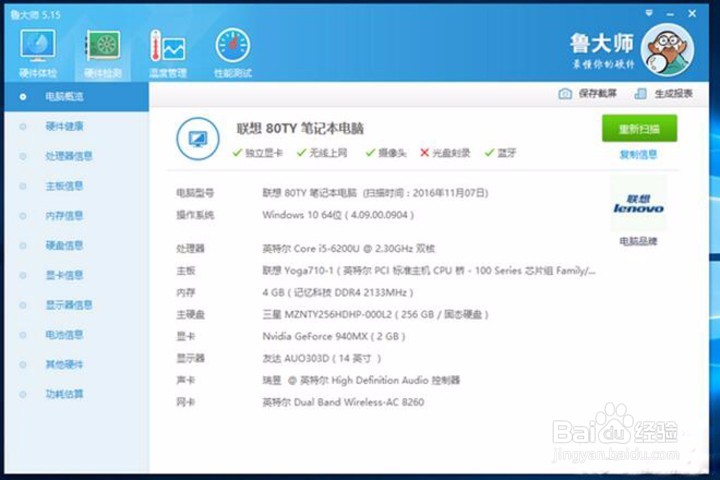Click the 光盘刻录 red X indicator
This screenshot has width=720, height=480.
[445, 153]
